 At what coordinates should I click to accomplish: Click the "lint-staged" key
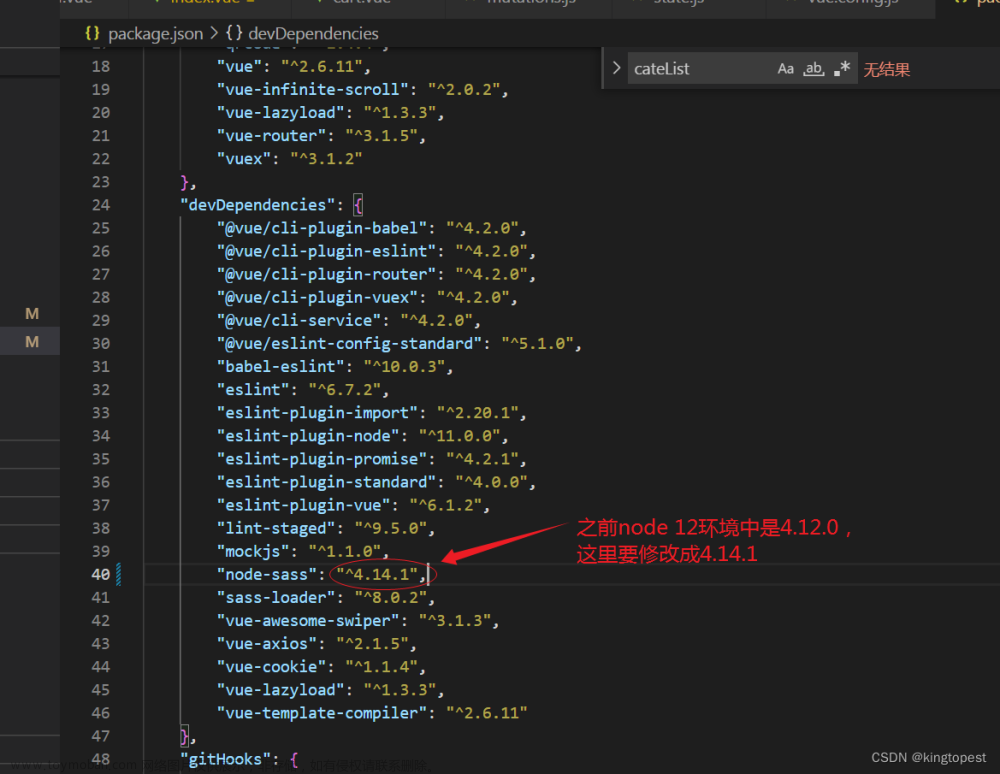[x=276, y=529]
